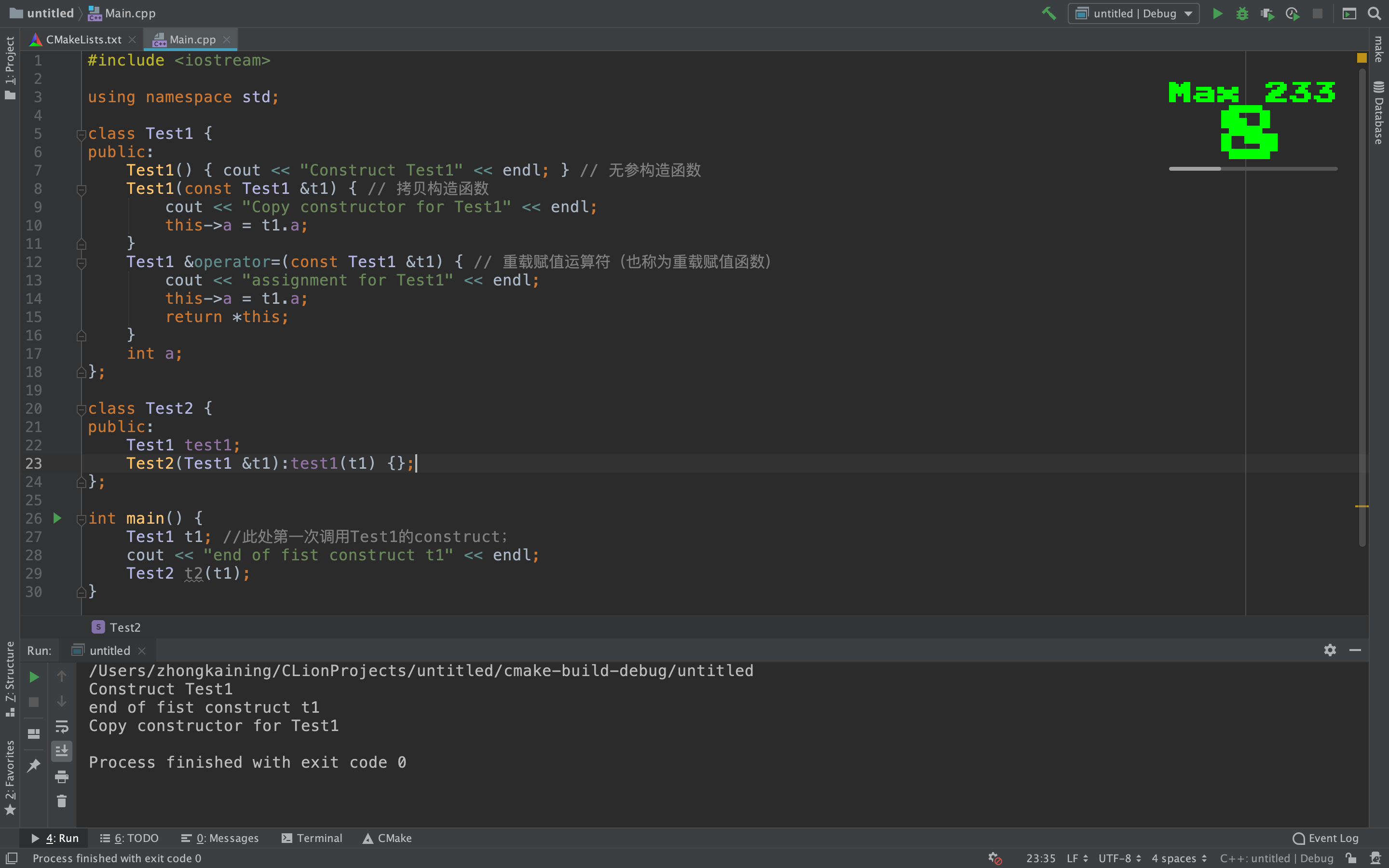The width and height of the screenshot is (1389, 868).
Task: Click the Stop button in the Run panel
Action: coord(34,702)
